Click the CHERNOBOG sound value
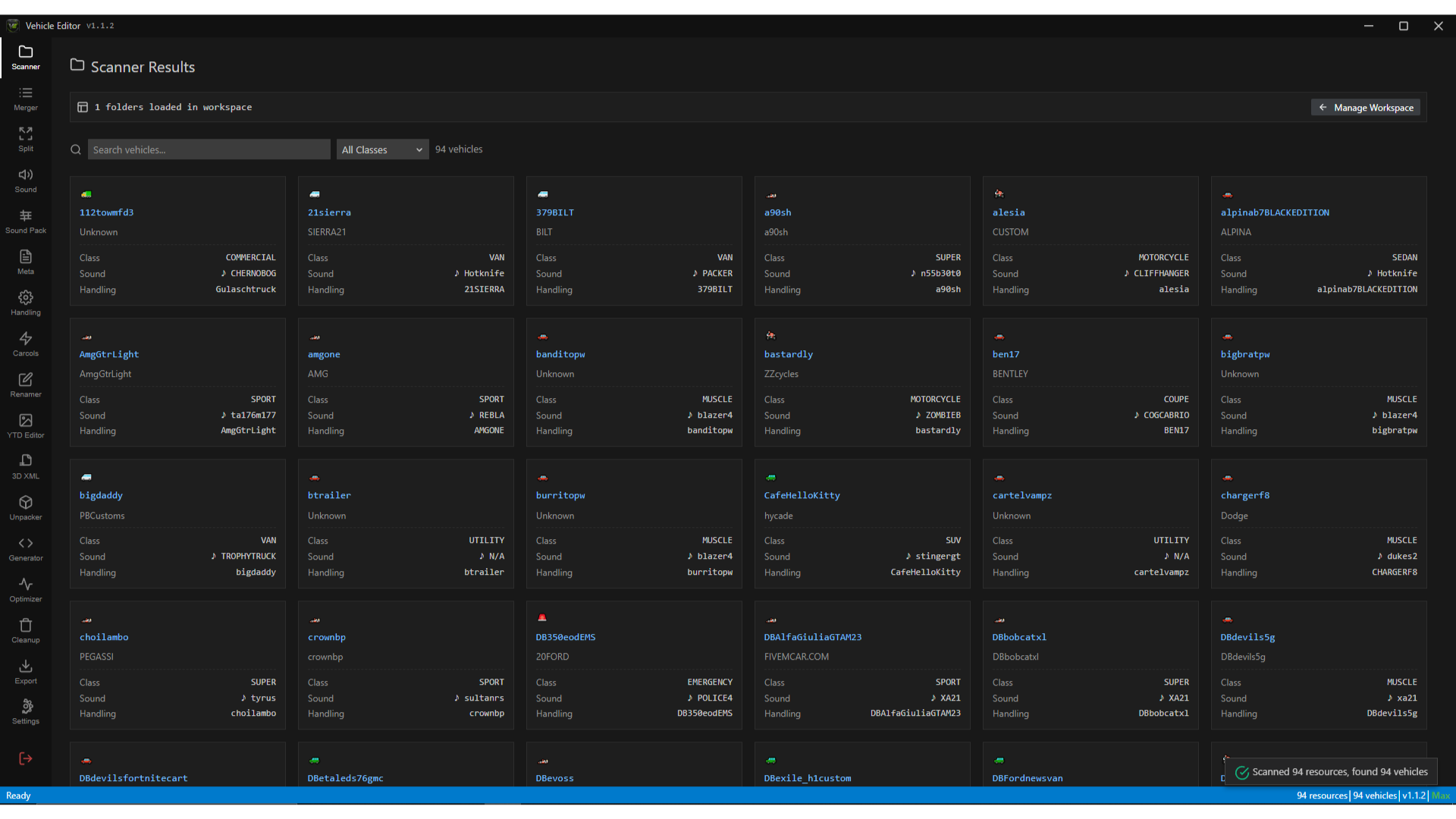This screenshot has height=819, width=1456. coord(253,273)
